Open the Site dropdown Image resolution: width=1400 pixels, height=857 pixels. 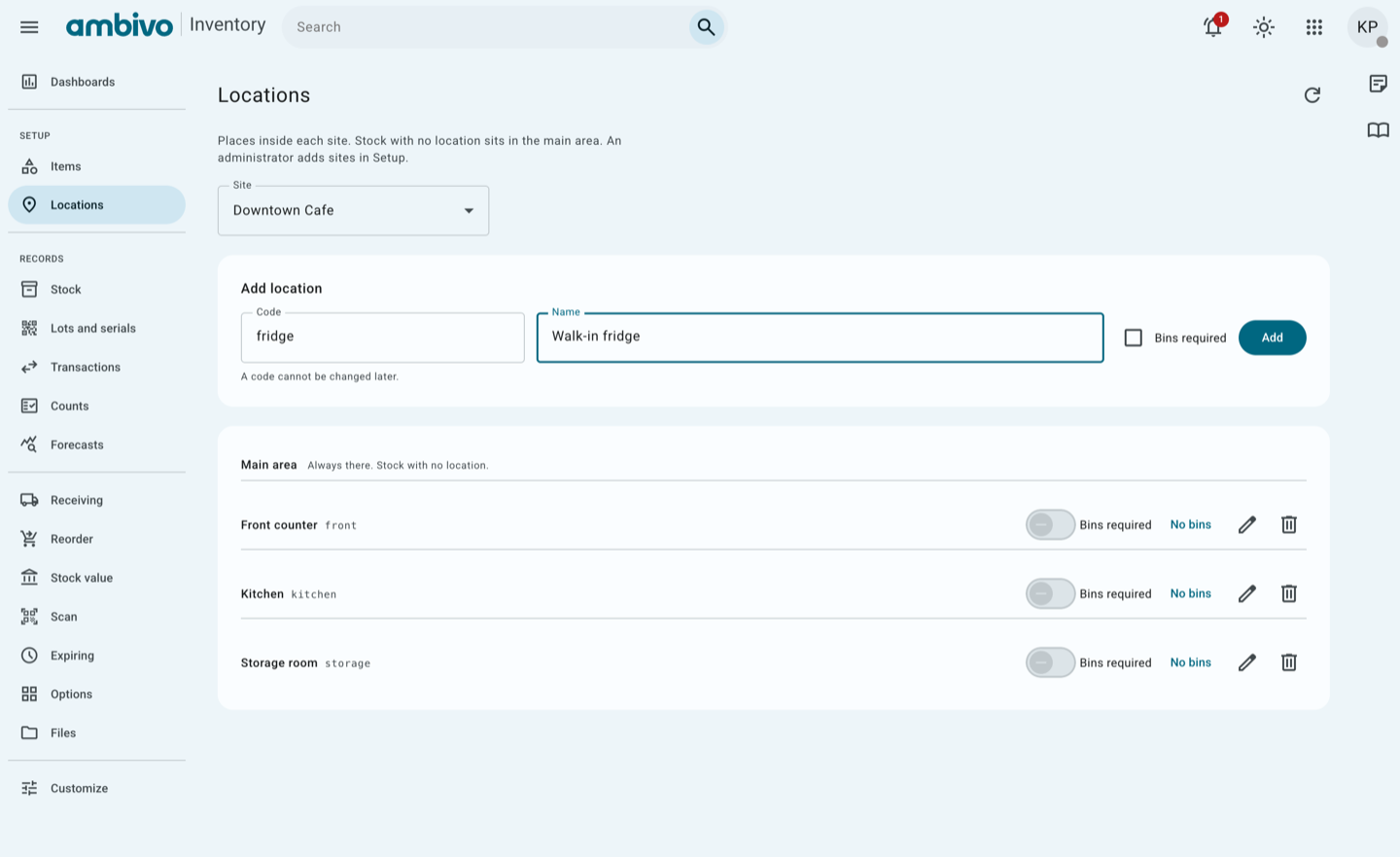coord(354,211)
